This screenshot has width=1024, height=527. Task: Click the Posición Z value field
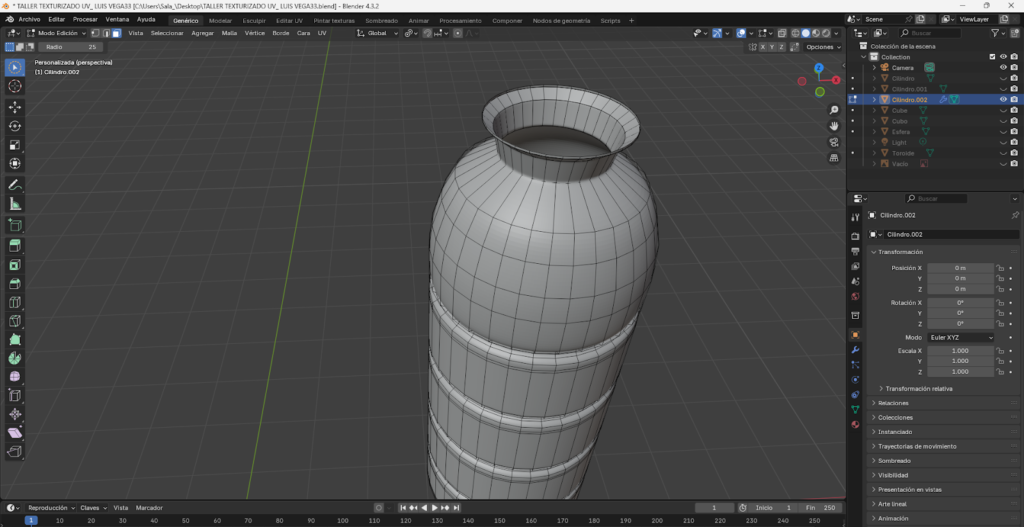click(x=960, y=289)
